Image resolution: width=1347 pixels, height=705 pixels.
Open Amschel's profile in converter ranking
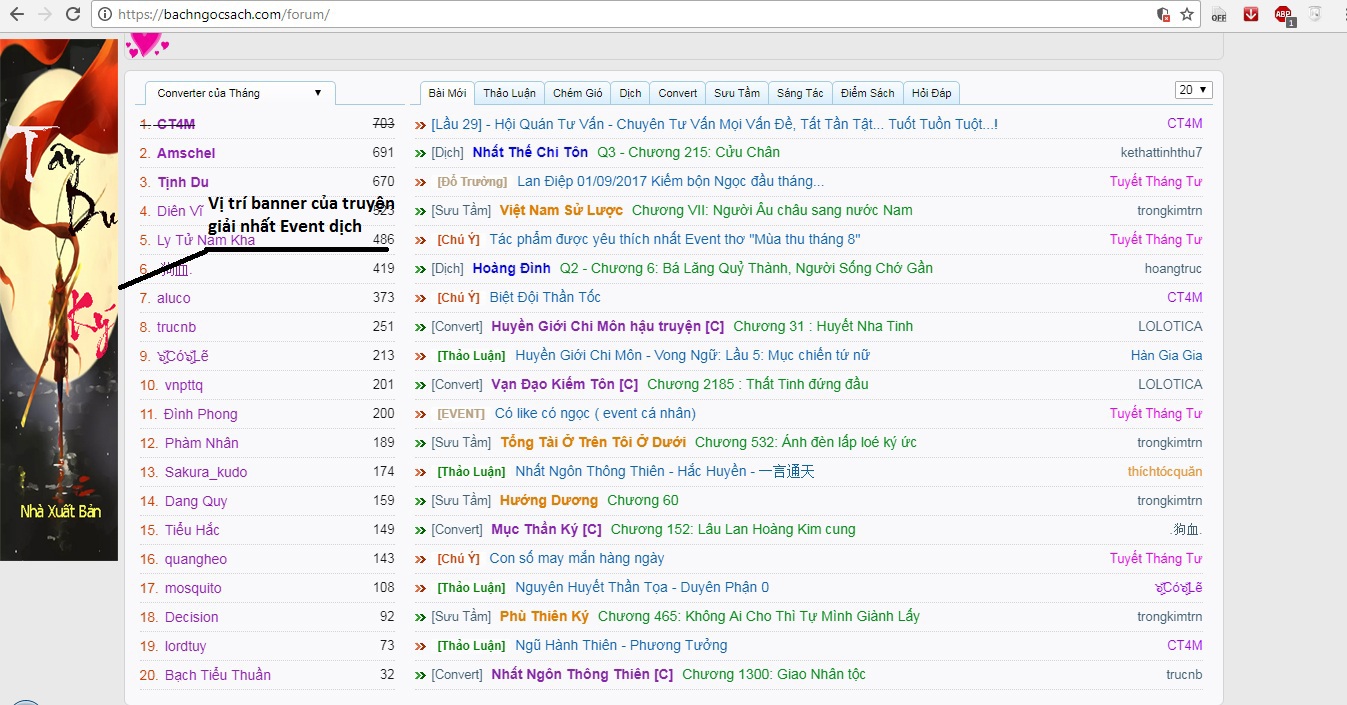186,153
